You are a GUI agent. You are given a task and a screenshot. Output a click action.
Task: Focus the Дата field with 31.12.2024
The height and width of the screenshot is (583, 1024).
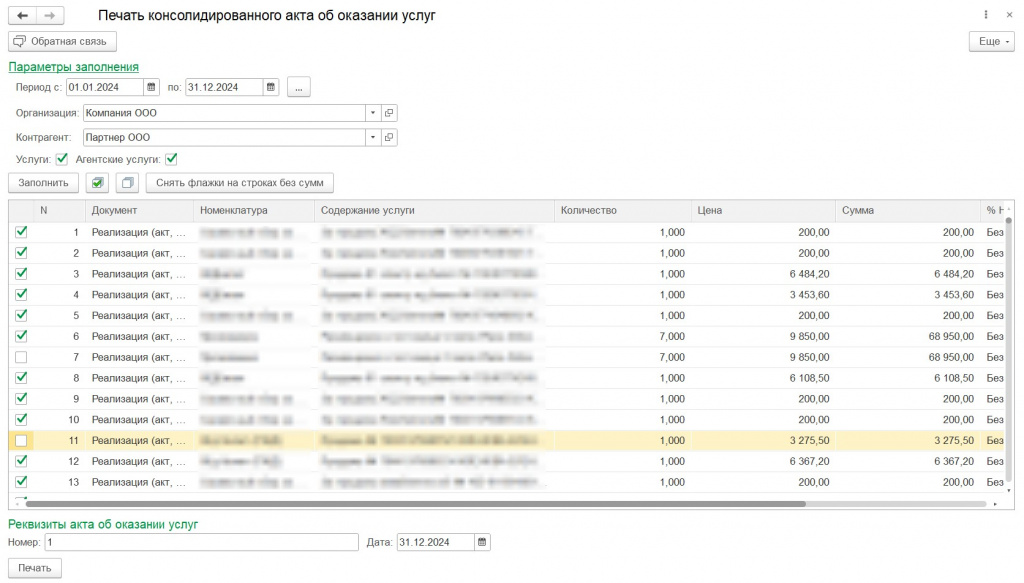[435, 542]
